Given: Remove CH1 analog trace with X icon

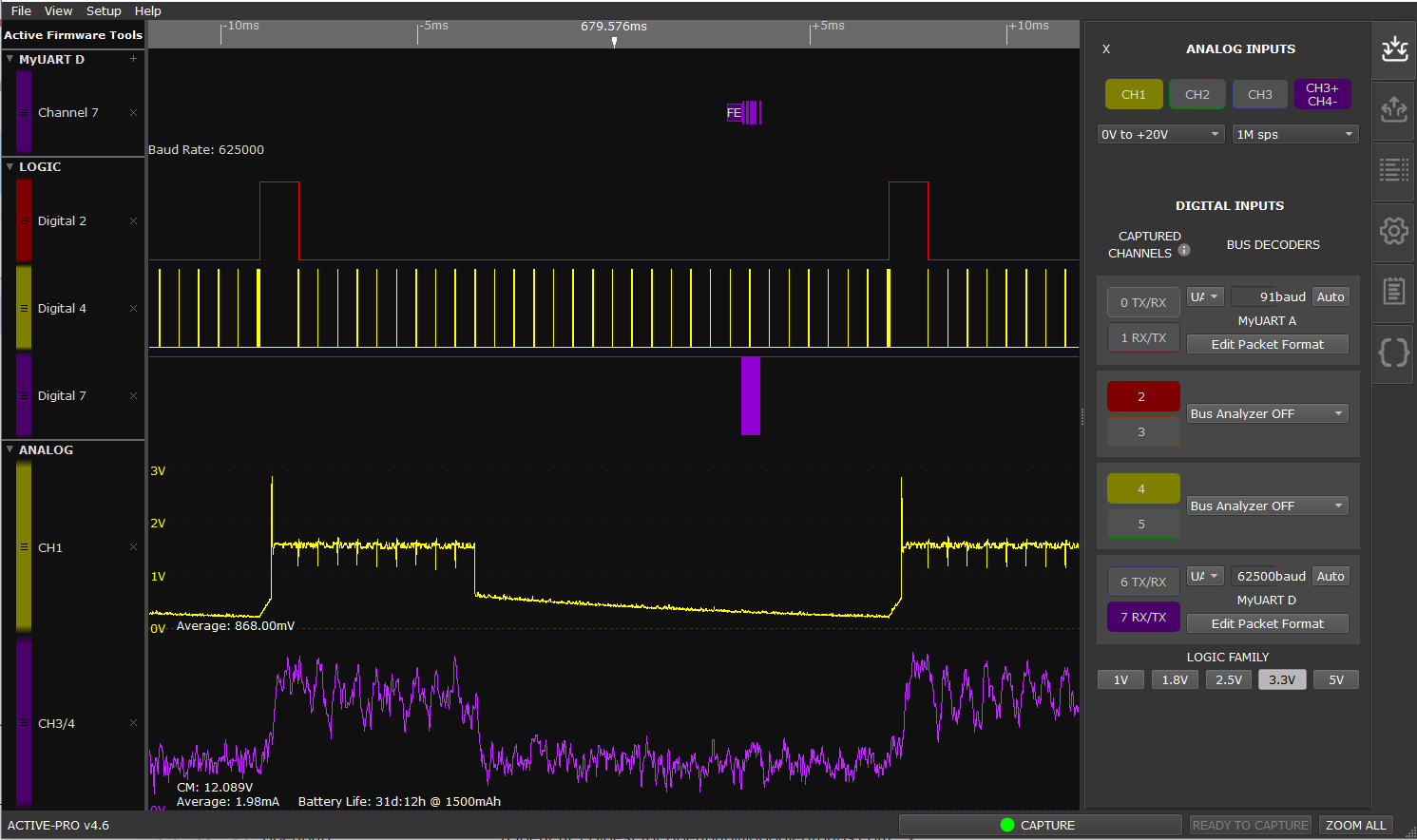Looking at the screenshot, I should (133, 547).
